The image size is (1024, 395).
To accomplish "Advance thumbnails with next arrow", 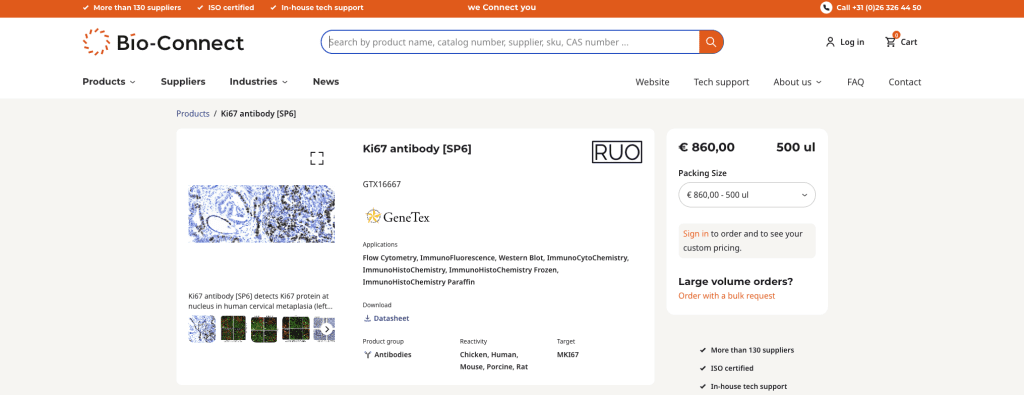I will (327, 329).
